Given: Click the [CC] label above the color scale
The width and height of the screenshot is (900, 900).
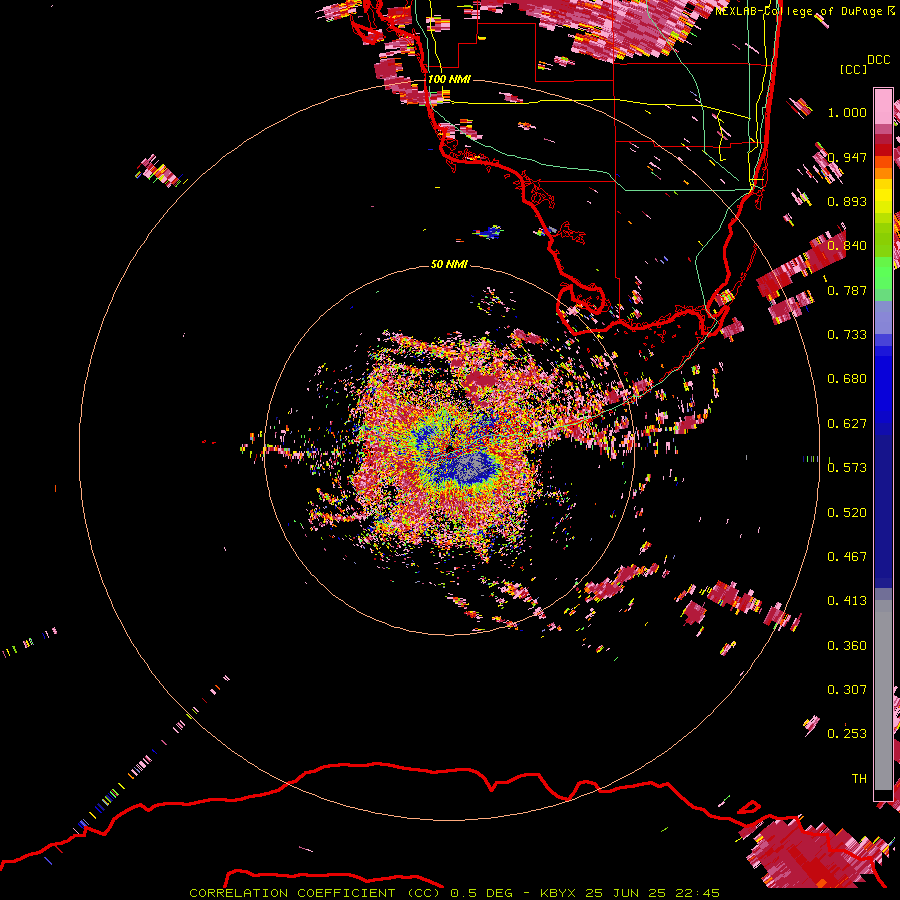Looking at the screenshot, I should [x=854, y=69].
